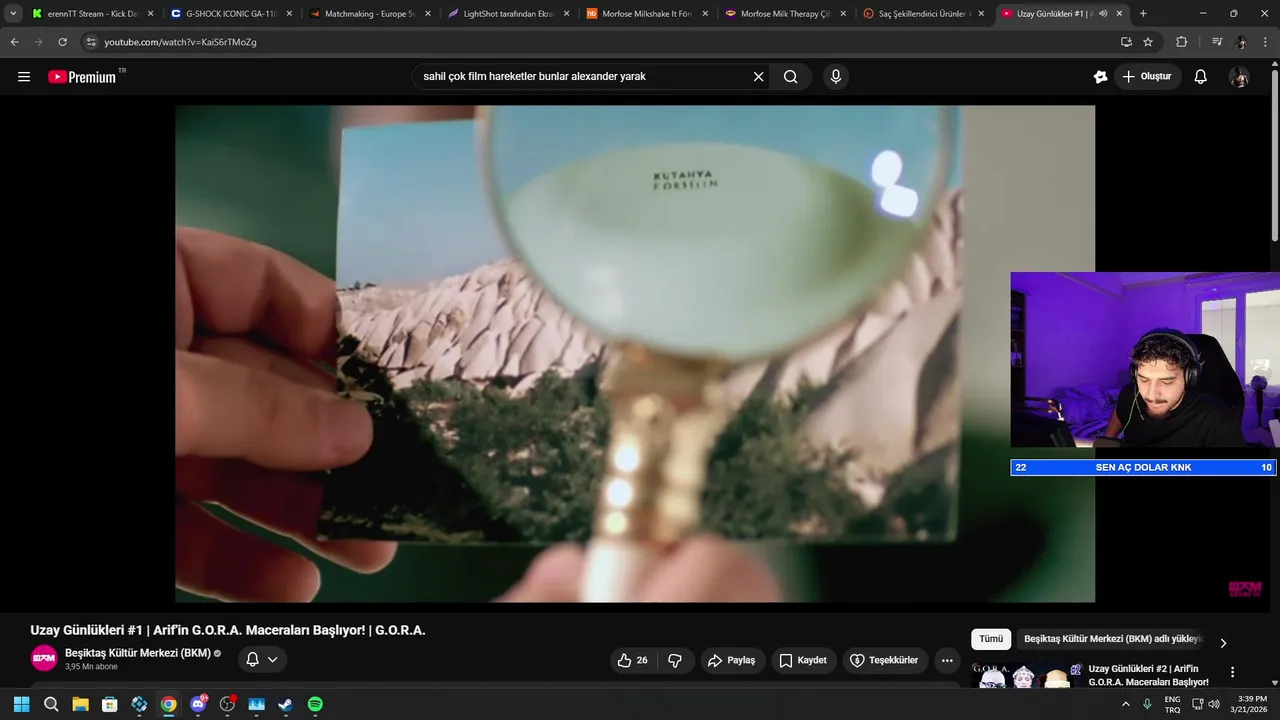1280x720 pixels.
Task: Open Discord from the taskbar
Action: [198, 704]
